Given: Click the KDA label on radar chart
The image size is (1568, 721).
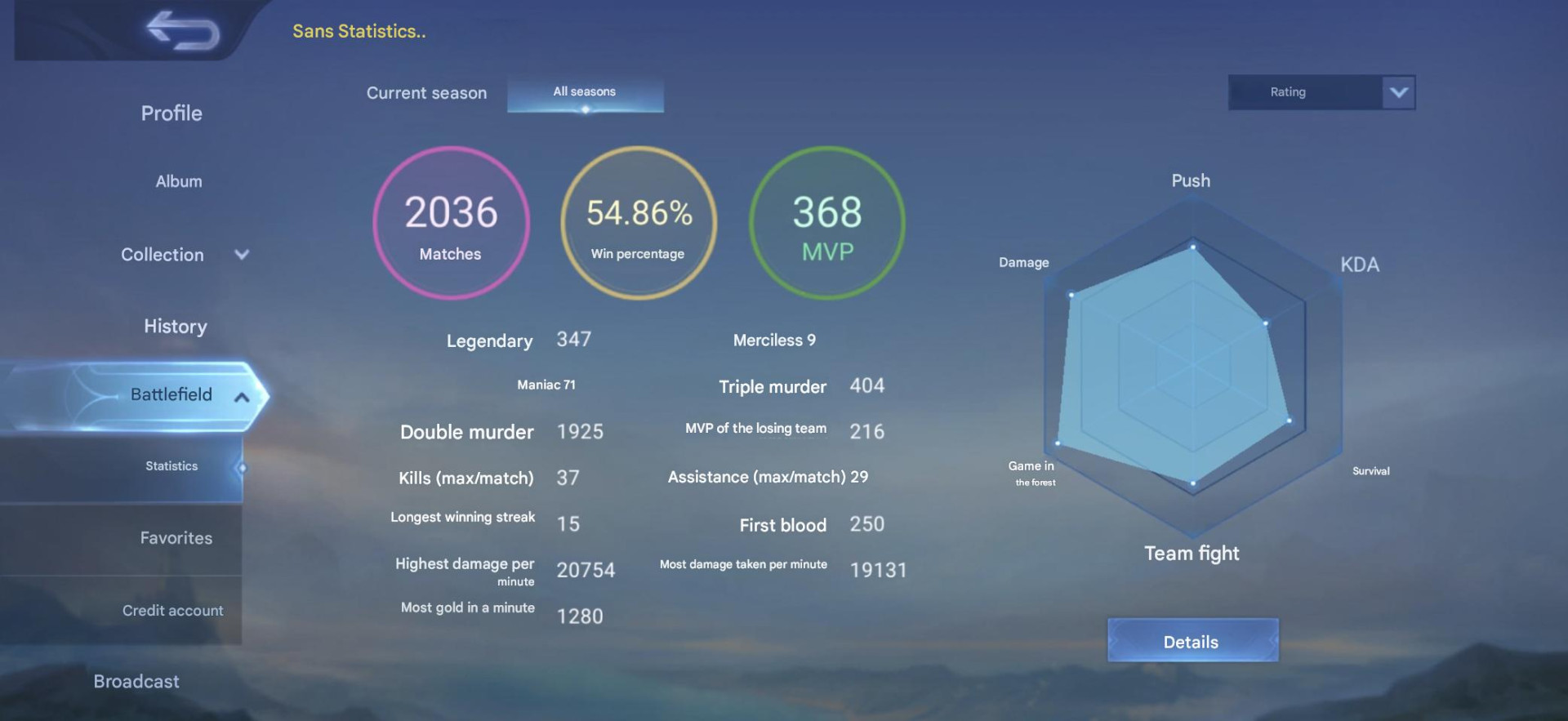Looking at the screenshot, I should click(x=1360, y=265).
